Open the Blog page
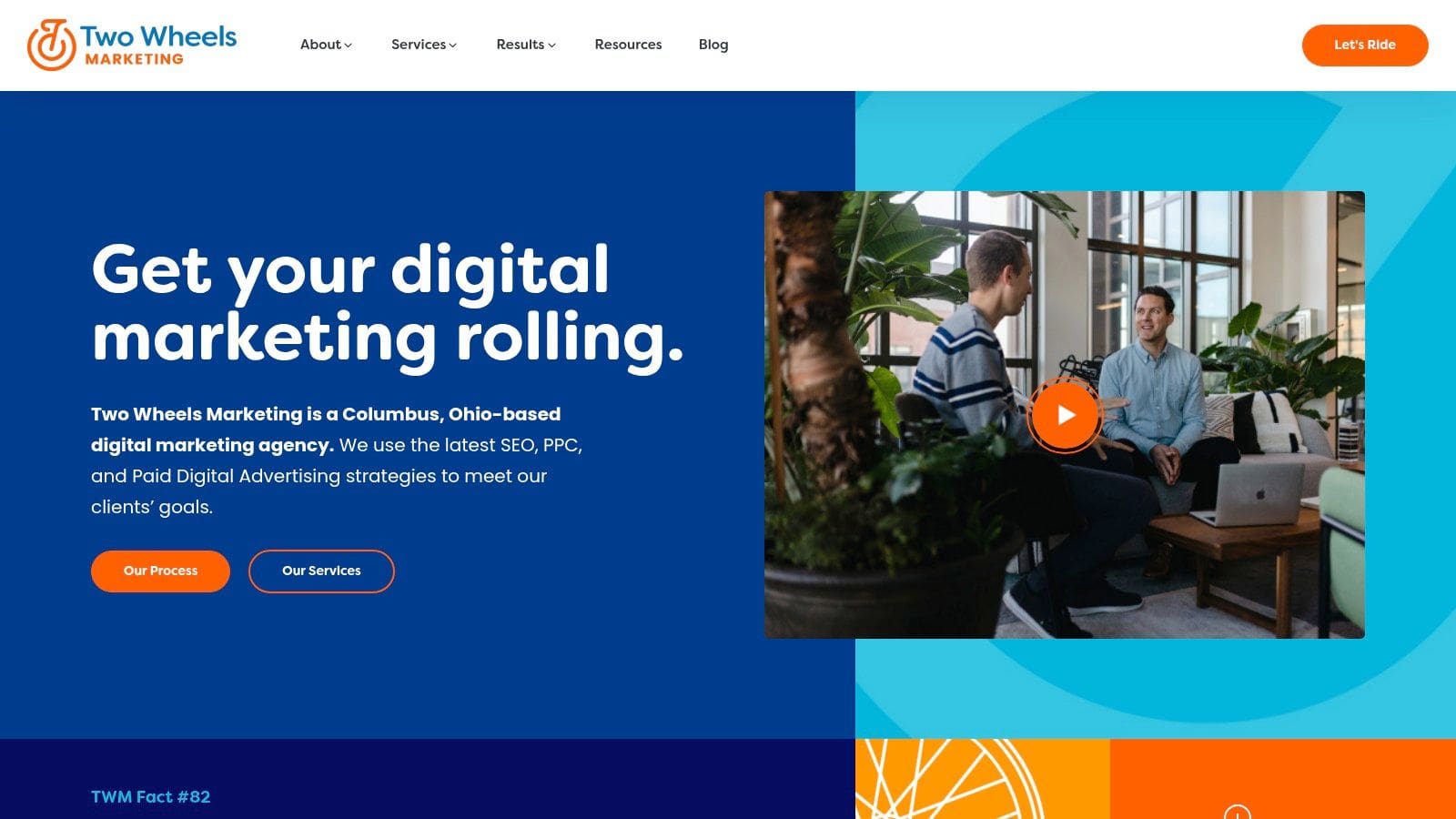This screenshot has width=1456, height=819. (x=713, y=45)
